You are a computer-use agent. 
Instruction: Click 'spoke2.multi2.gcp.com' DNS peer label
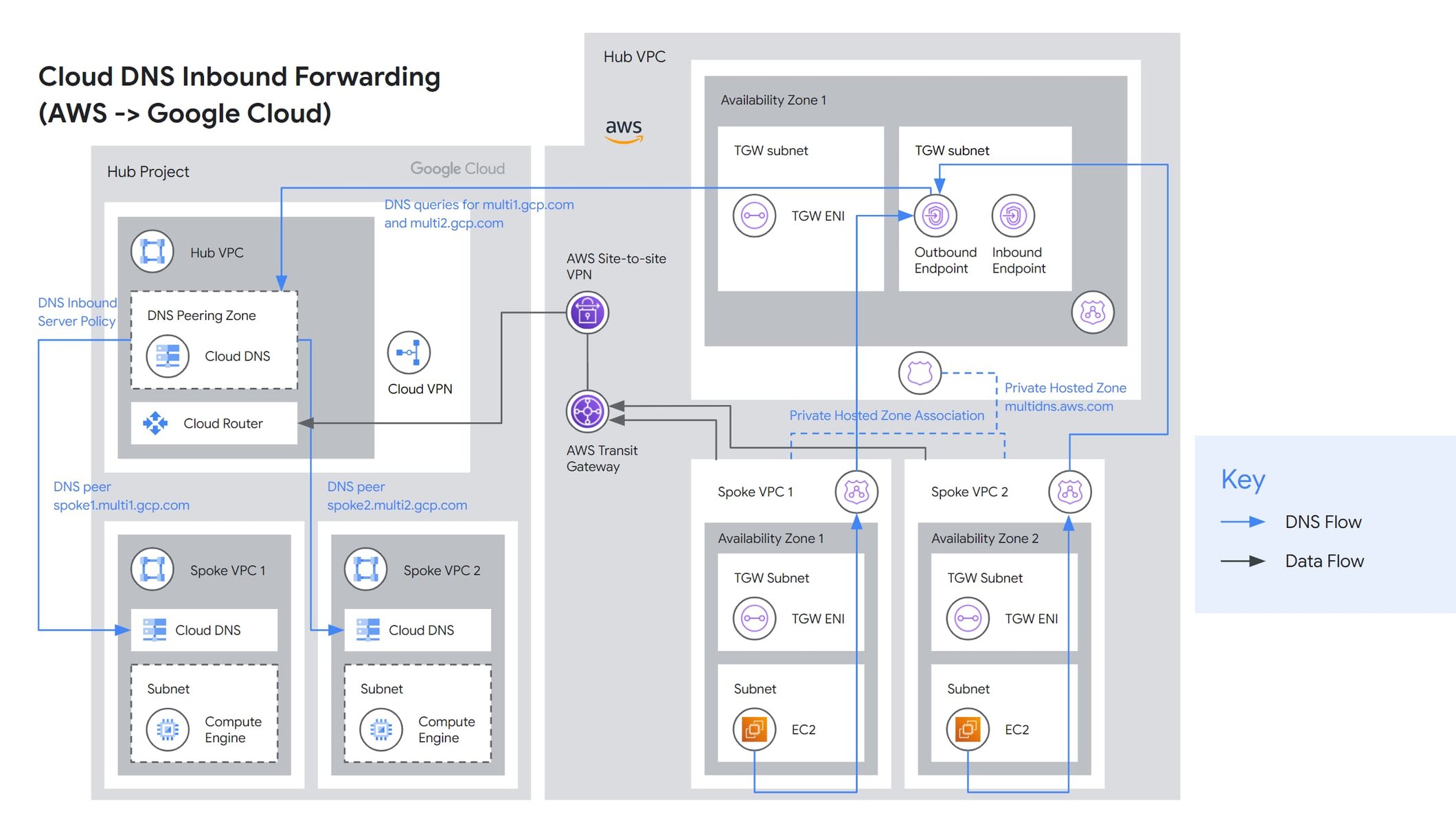point(397,505)
